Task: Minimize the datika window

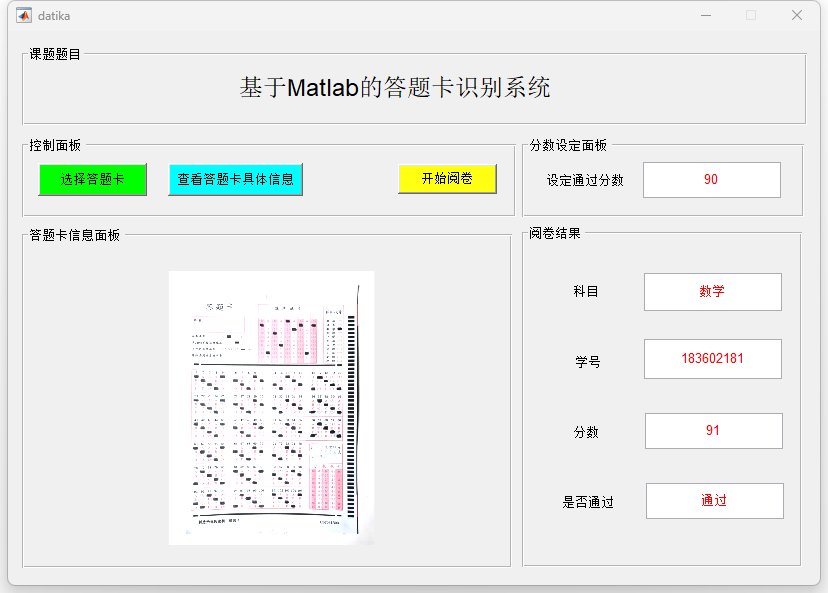Action: pos(706,15)
